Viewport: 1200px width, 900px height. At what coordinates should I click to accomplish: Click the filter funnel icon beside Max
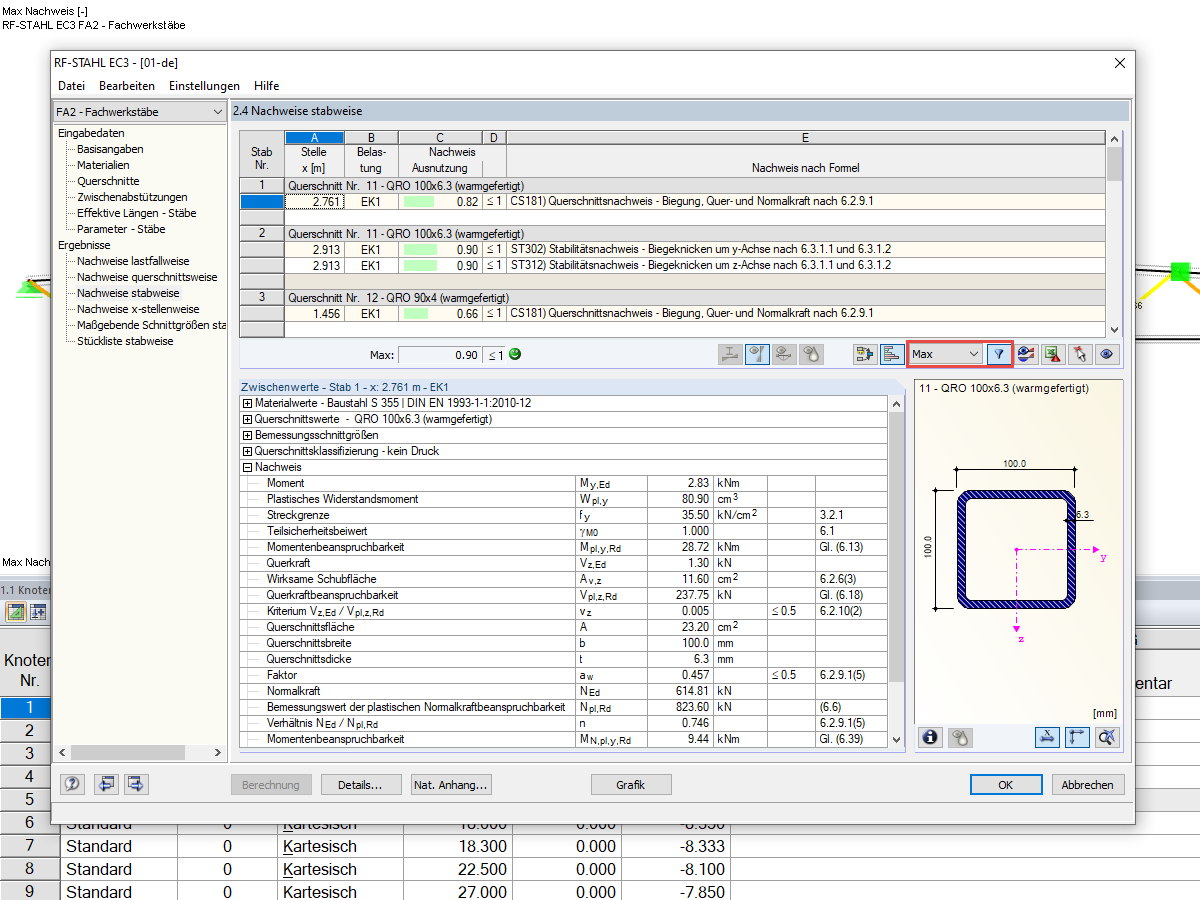(x=998, y=354)
